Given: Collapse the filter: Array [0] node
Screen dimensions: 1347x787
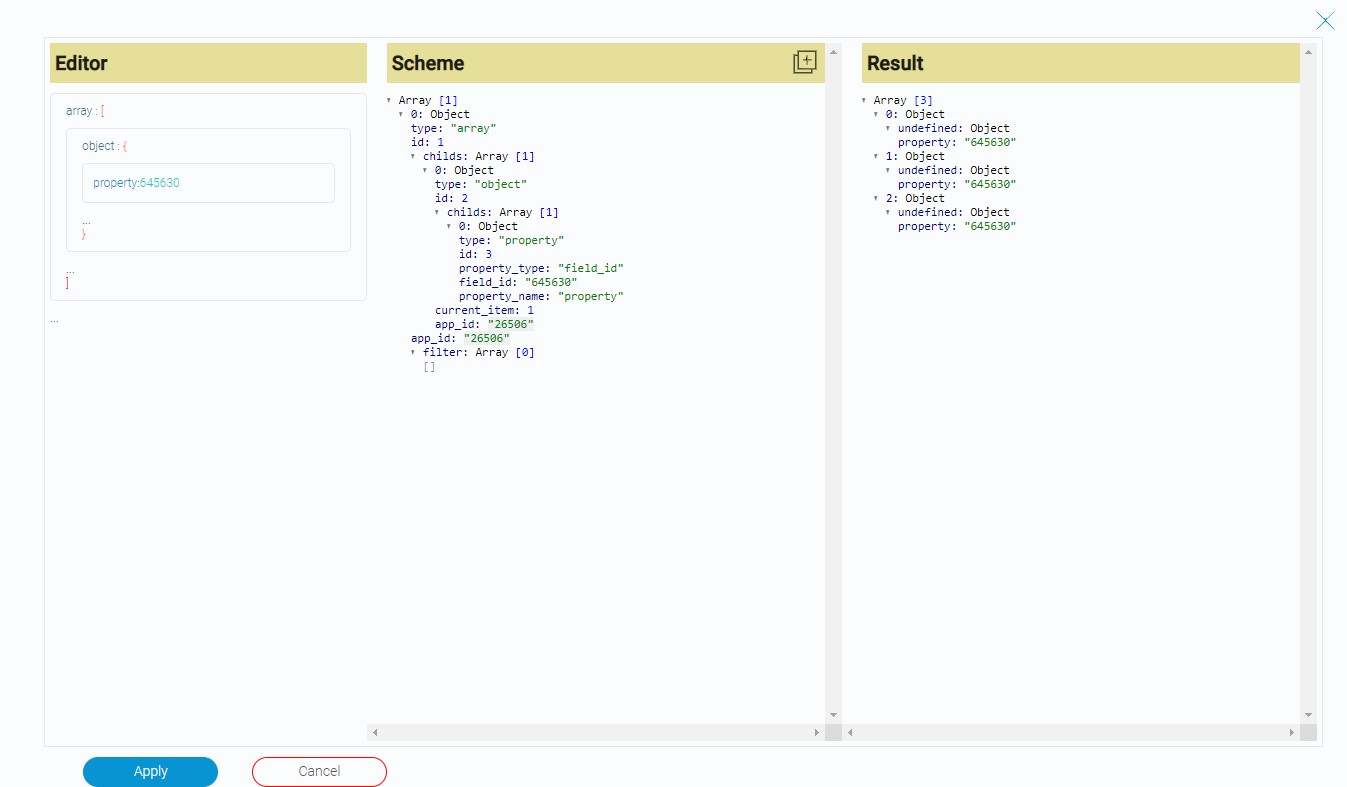Looking at the screenshot, I should pyautogui.click(x=413, y=352).
